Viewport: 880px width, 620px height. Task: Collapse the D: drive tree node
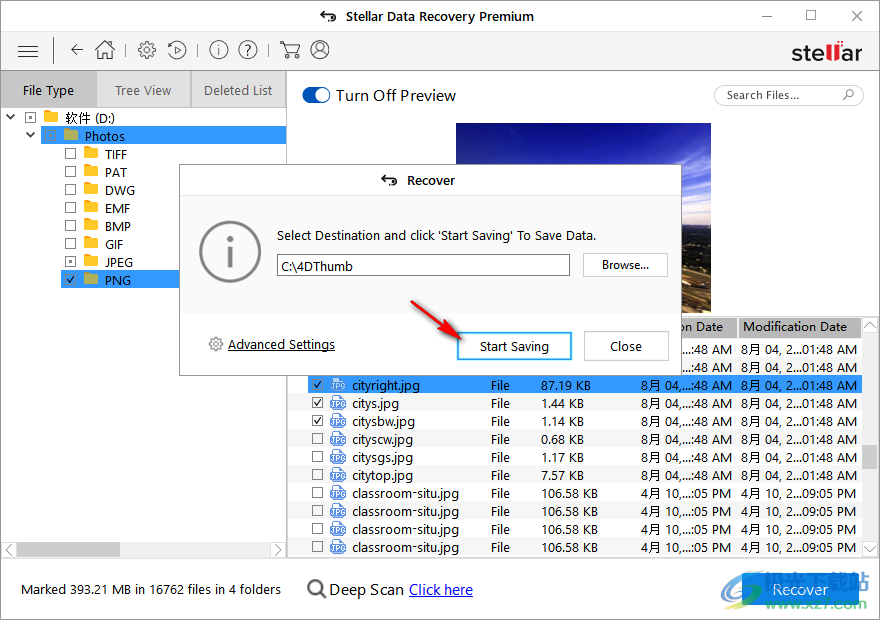[11, 117]
